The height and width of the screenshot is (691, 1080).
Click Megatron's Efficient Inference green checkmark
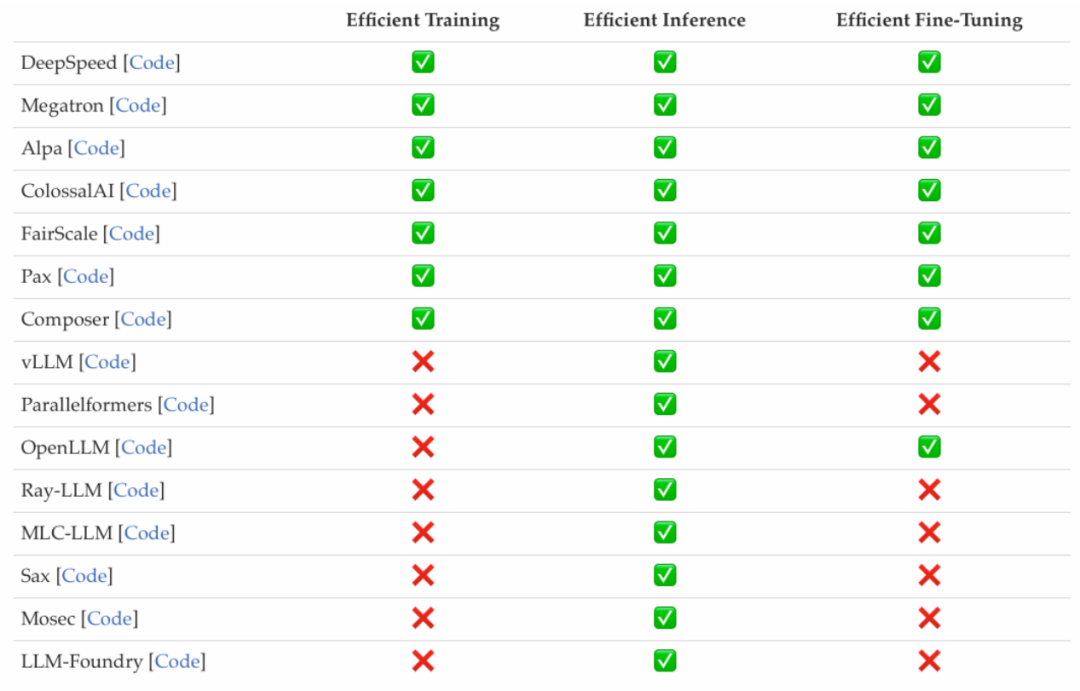(665, 105)
